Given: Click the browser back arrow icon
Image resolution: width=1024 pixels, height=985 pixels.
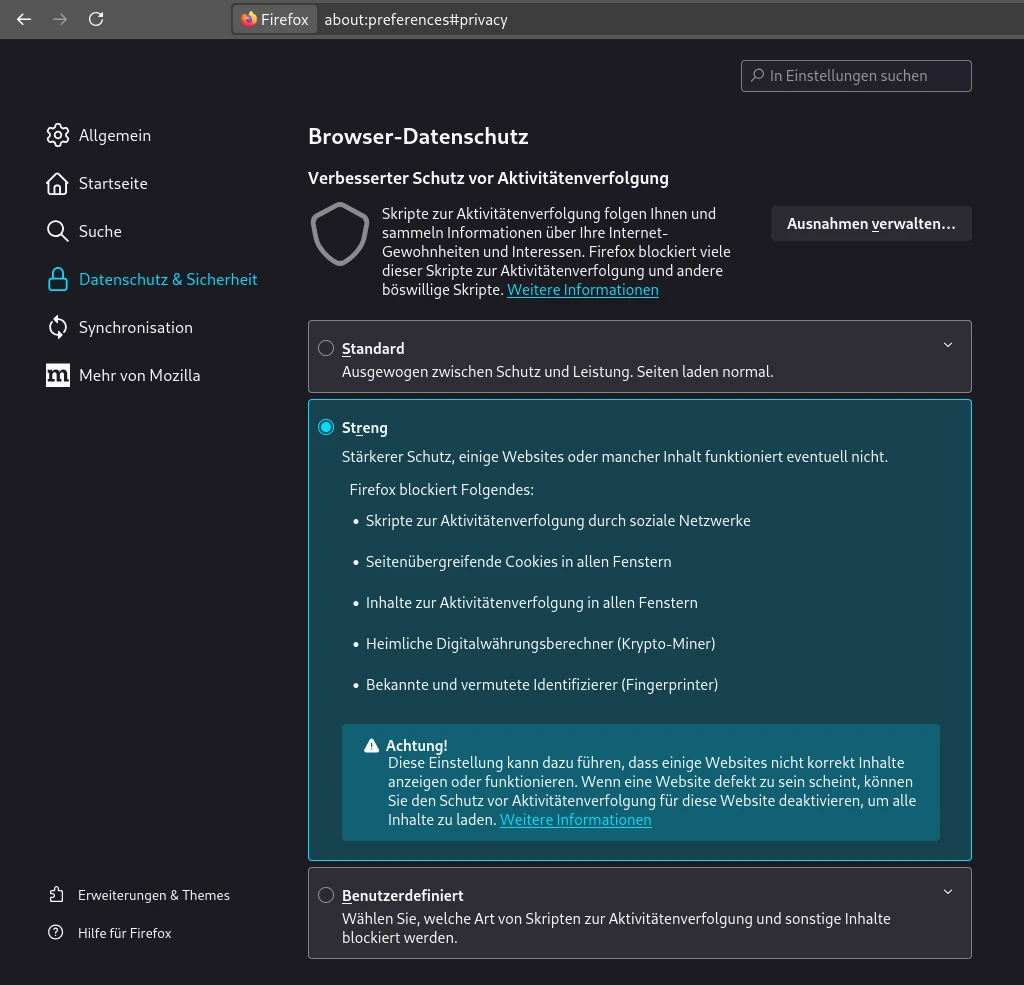Looking at the screenshot, I should (x=24, y=19).
